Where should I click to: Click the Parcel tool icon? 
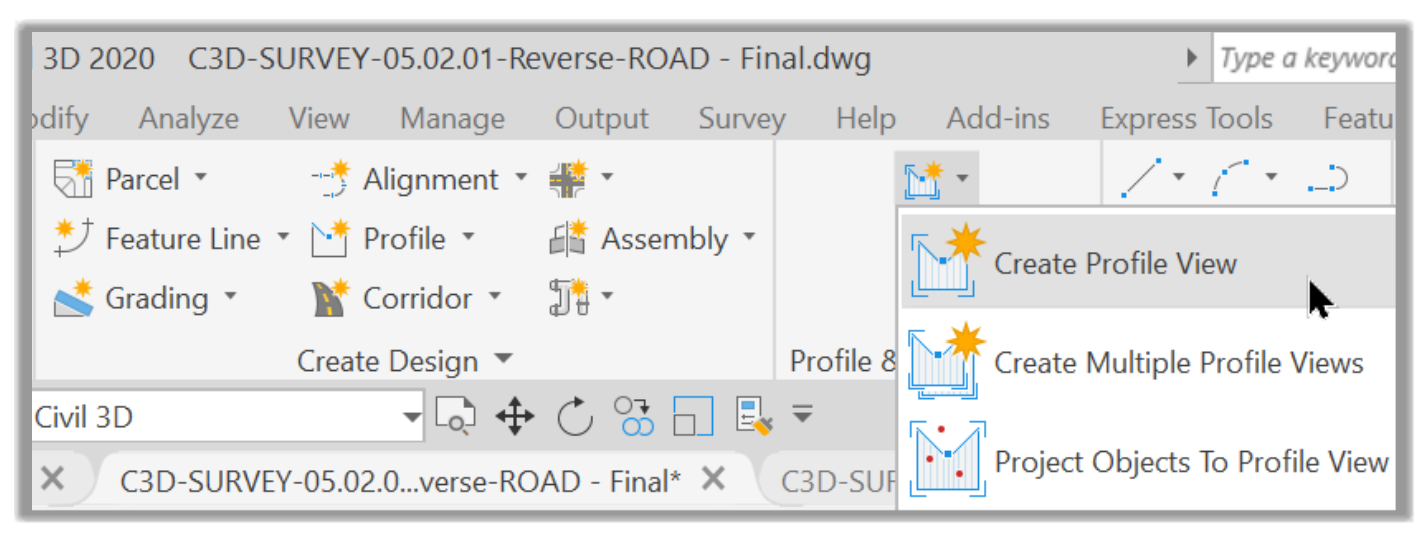coord(74,179)
